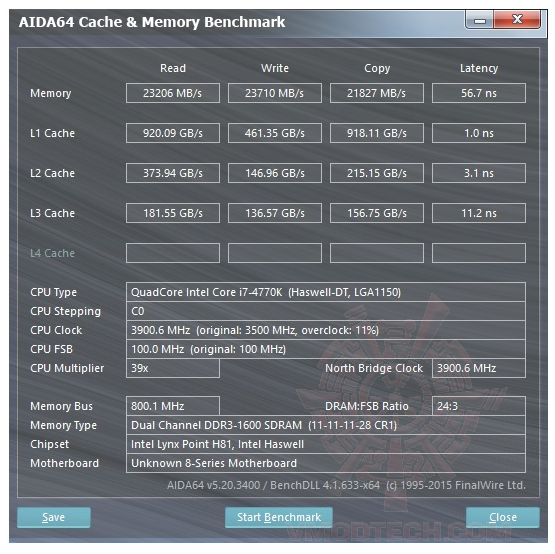Click the Close button at bottom

(x=503, y=517)
